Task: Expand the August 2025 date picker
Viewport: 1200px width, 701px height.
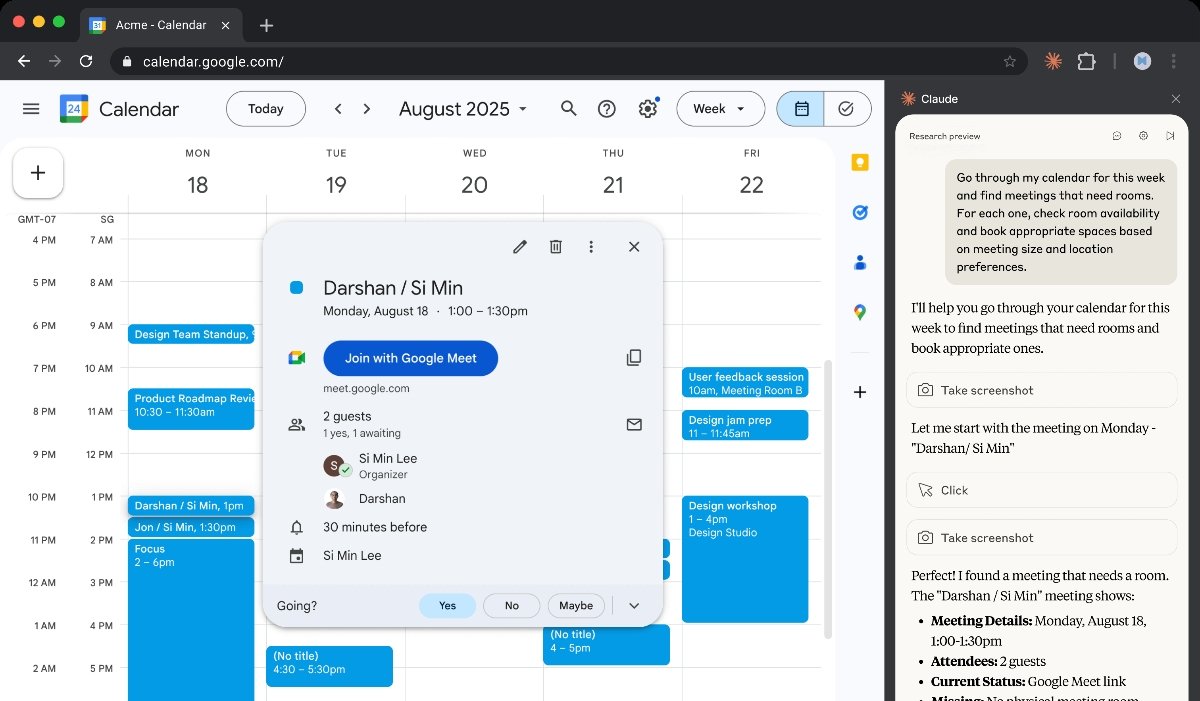Action: (521, 109)
